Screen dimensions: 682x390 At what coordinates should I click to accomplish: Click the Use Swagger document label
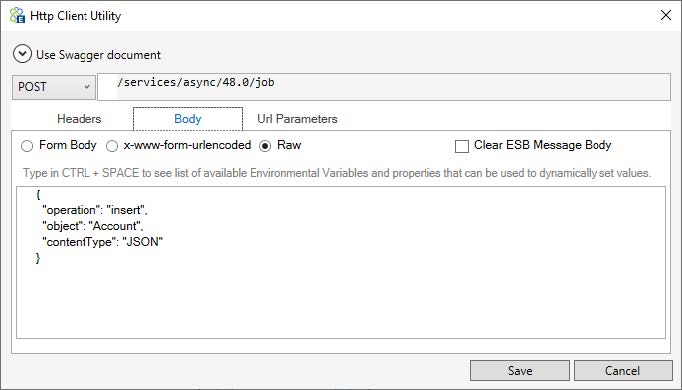click(x=98, y=55)
